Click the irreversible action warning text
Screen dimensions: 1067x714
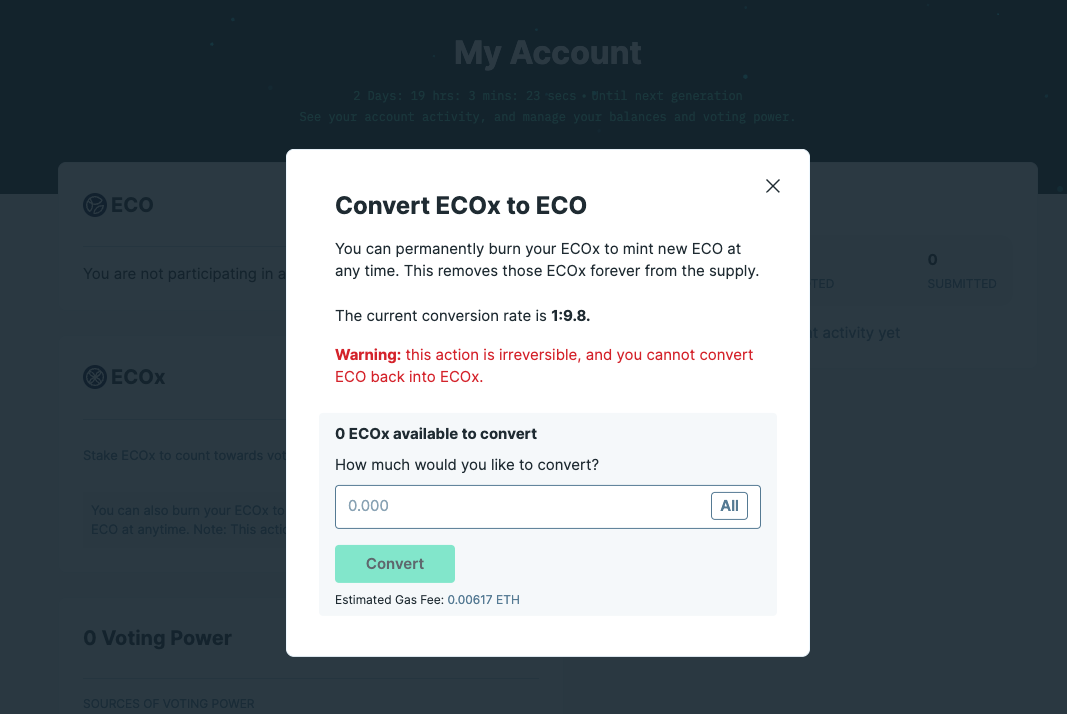click(x=544, y=365)
